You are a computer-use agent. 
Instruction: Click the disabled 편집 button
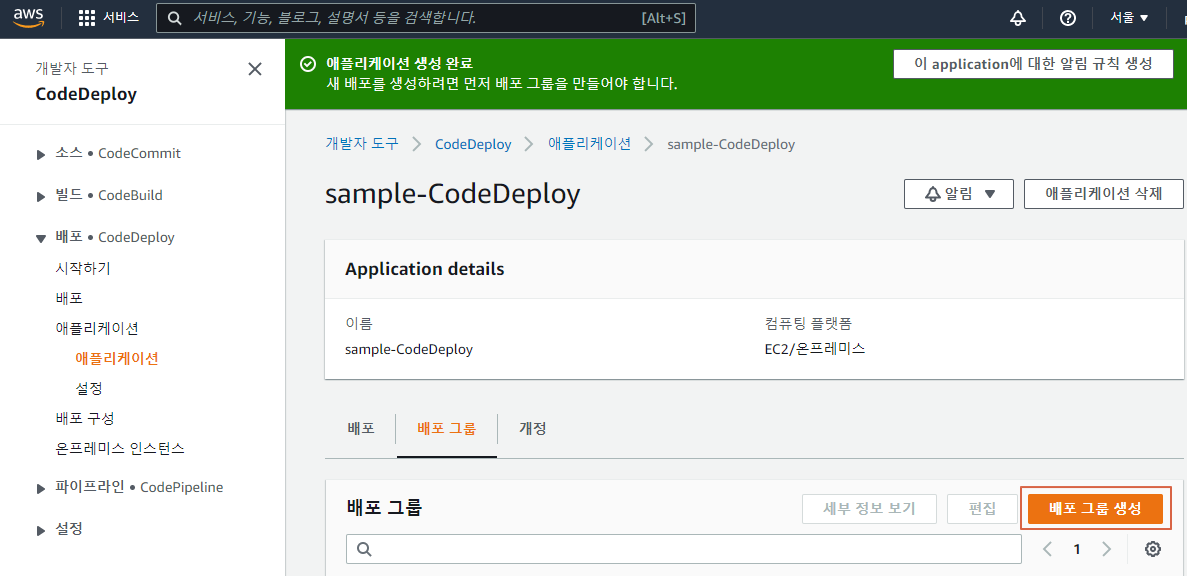coord(982,509)
